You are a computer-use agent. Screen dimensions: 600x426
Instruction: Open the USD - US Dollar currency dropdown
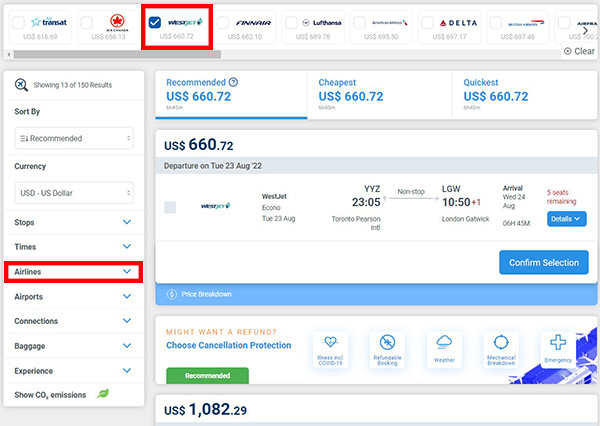coord(74,193)
